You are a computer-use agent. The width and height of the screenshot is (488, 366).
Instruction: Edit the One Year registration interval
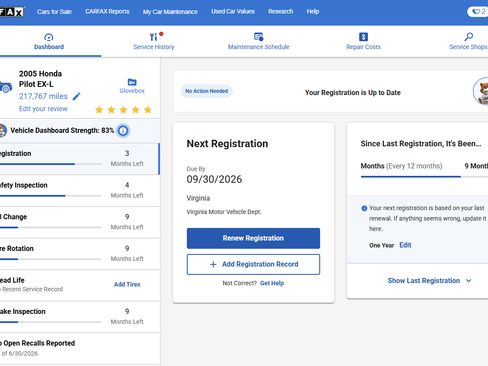405,245
